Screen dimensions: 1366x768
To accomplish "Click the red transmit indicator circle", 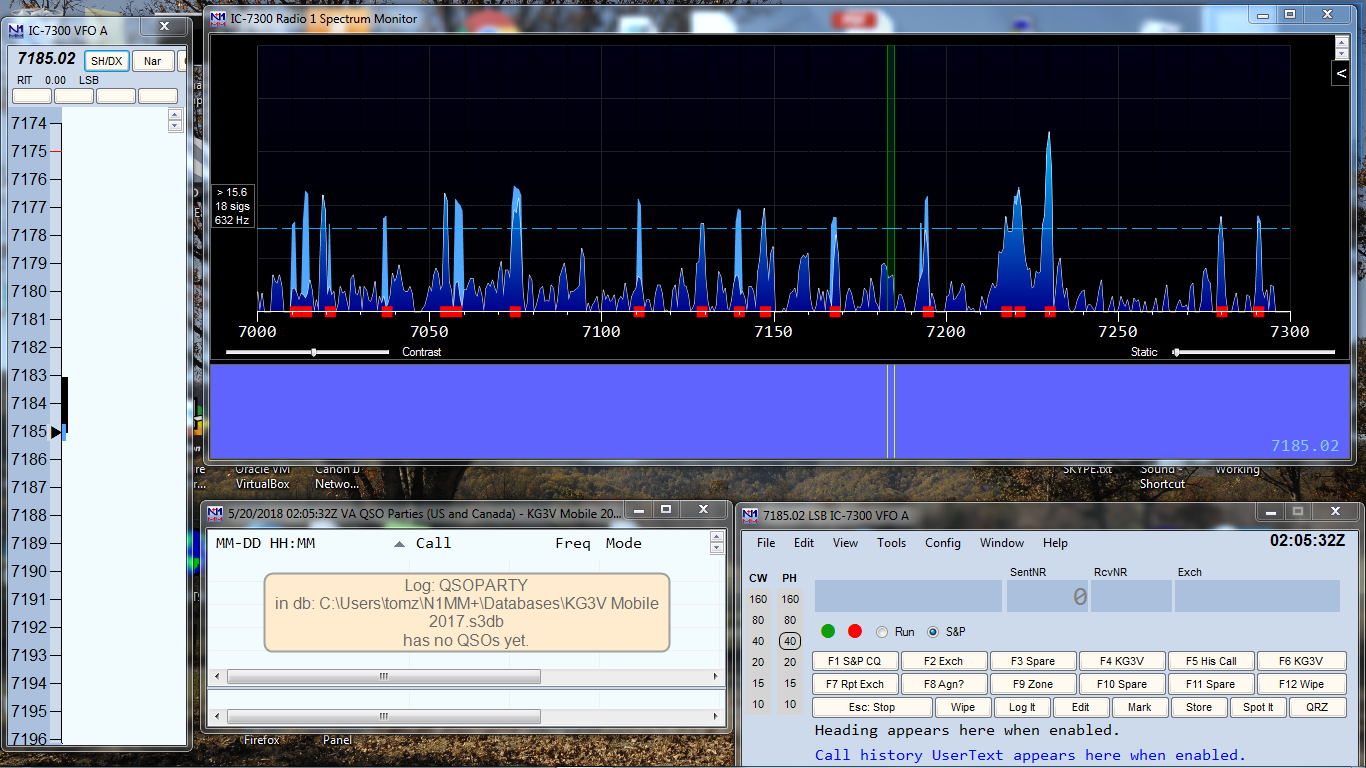I will tap(853, 631).
